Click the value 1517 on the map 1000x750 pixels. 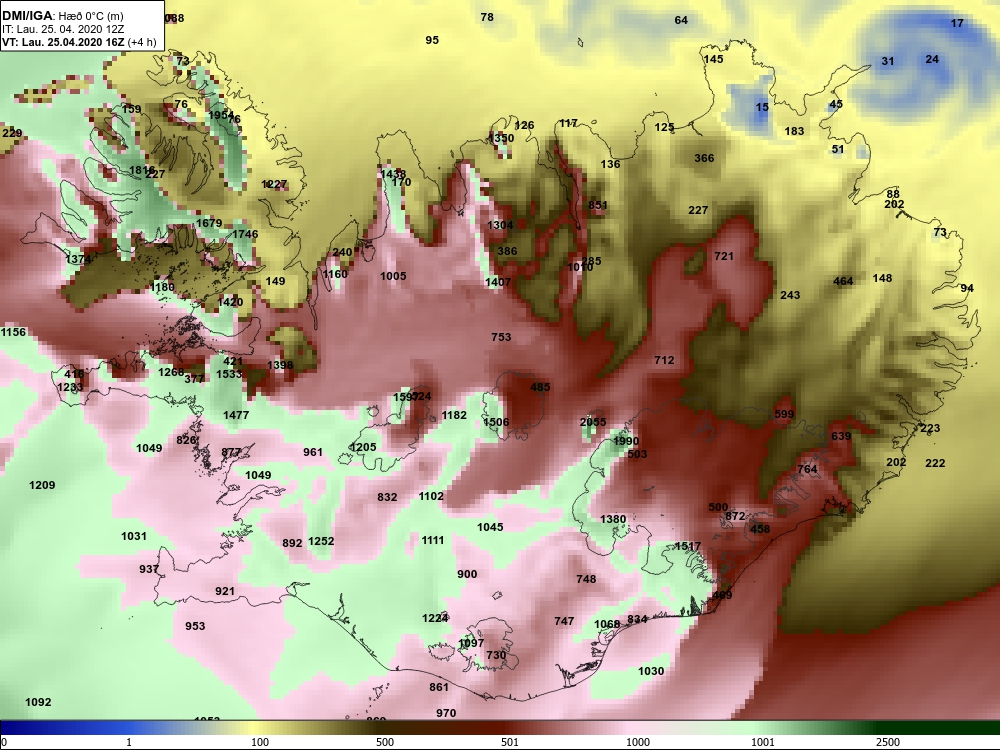click(x=688, y=547)
